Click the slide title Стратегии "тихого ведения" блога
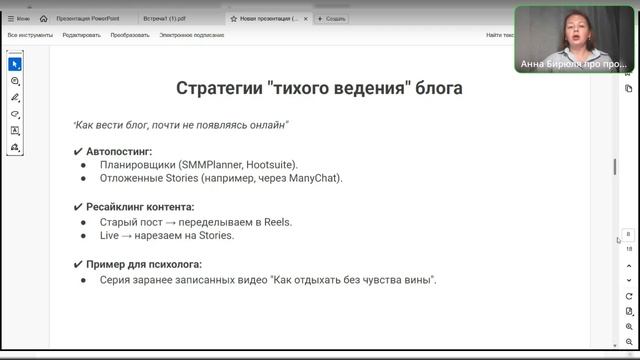This screenshot has height=360, width=640. (319, 88)
